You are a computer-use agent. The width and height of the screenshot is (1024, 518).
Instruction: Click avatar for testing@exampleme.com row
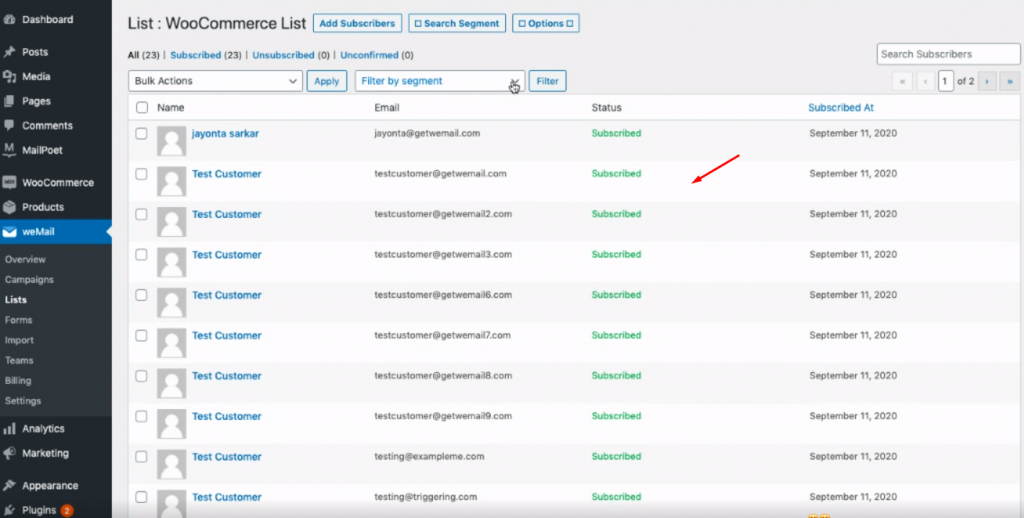pos(172,464)
